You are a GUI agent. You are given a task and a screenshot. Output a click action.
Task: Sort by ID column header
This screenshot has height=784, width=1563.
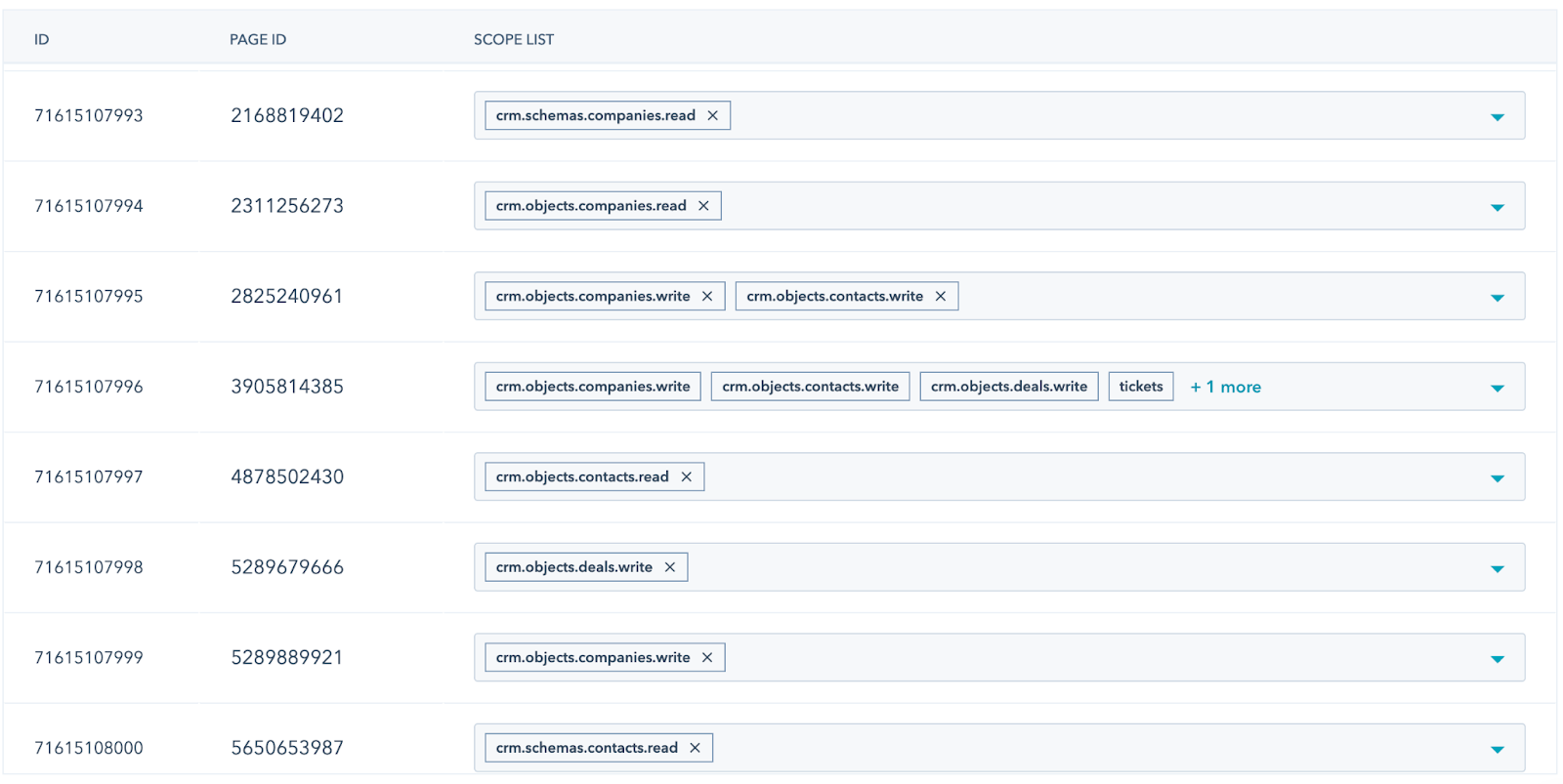click(42, 39)
